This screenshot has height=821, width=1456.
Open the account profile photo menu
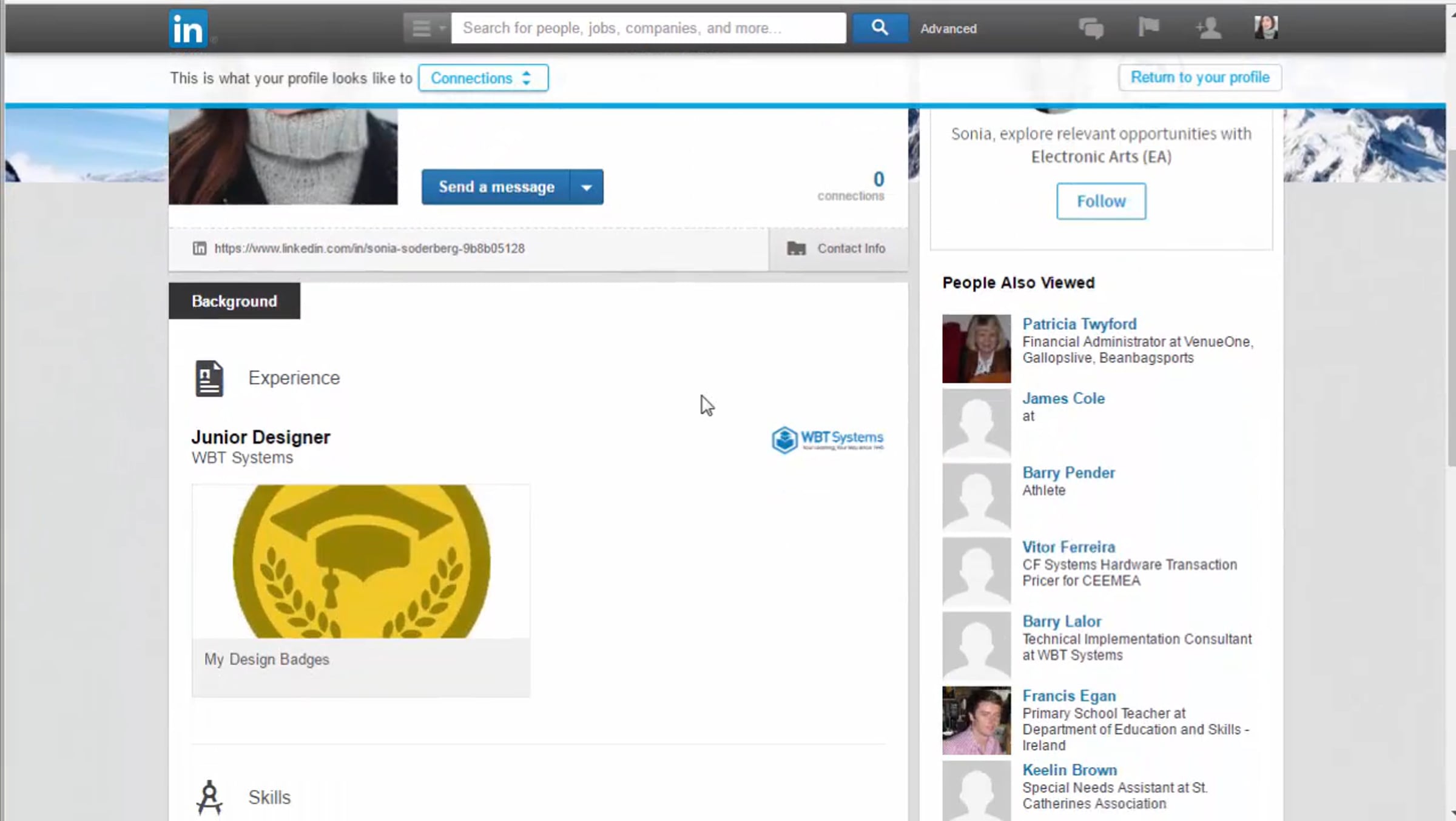click(1266, 27)
